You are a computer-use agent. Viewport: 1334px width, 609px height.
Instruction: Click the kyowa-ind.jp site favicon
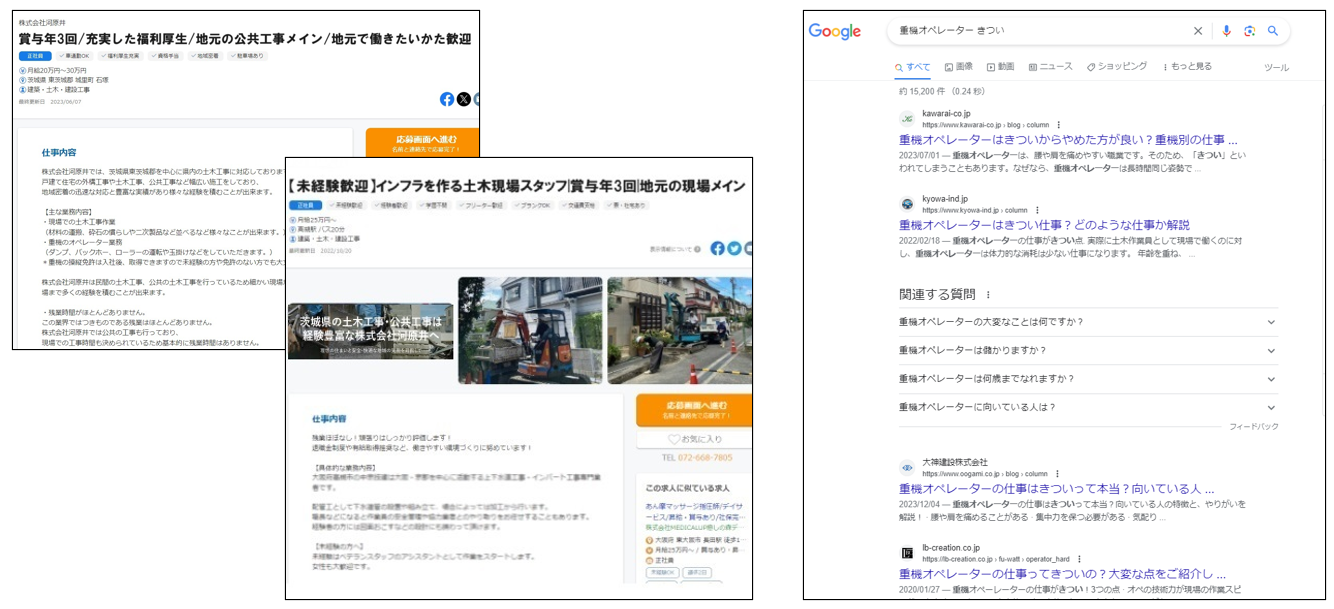907,204
